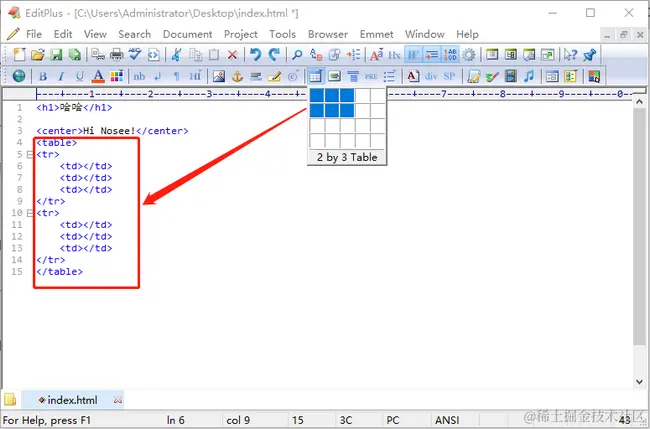Open the File menu
The width and height of the screenshot is (650, 429).
(34, 34)
